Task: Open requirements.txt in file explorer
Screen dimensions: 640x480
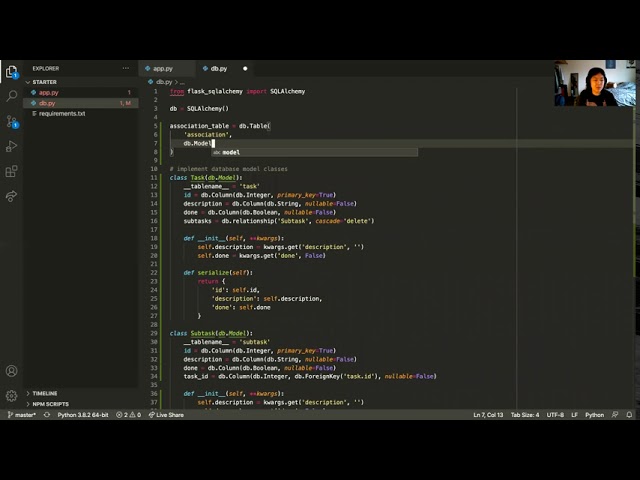Action: click(81, 113)
